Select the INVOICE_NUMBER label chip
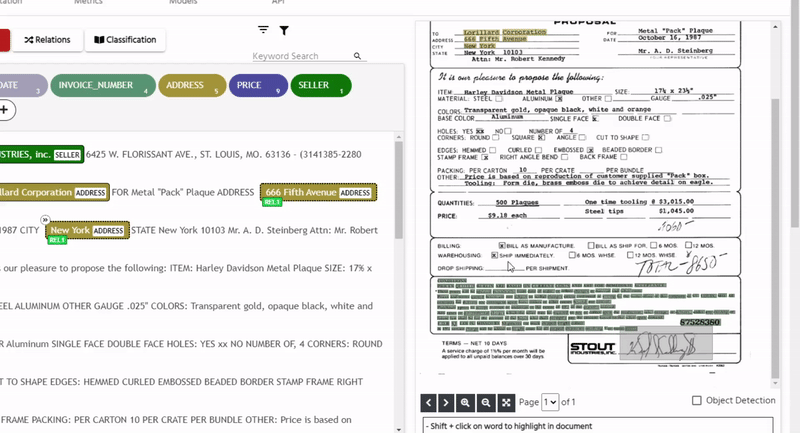This screenshot has height=433, width=800. point(103,86)
